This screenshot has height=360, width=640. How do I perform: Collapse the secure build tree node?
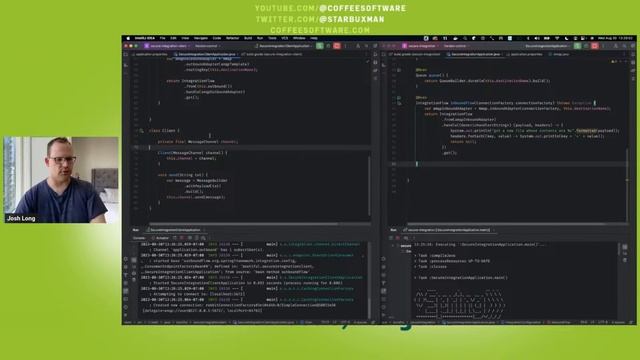[x=393, y=246]
